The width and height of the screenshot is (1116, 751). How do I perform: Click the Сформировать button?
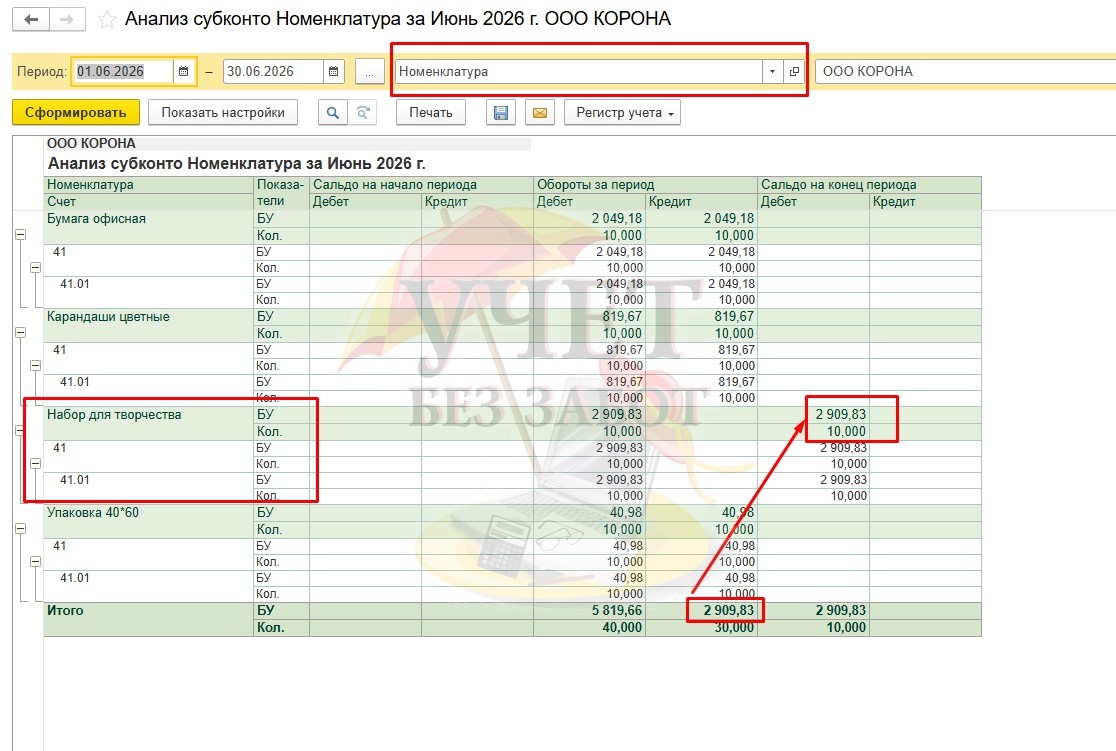click(75, 112)
